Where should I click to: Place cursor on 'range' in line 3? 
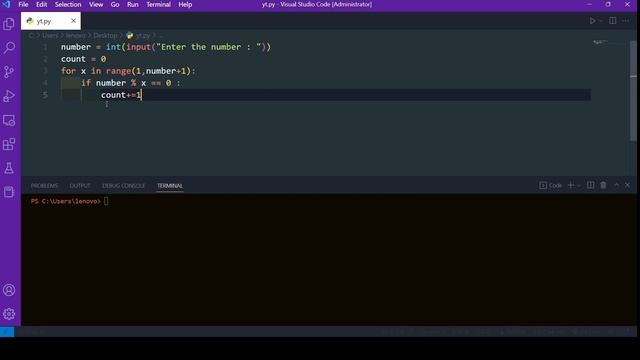pos(118,71)
